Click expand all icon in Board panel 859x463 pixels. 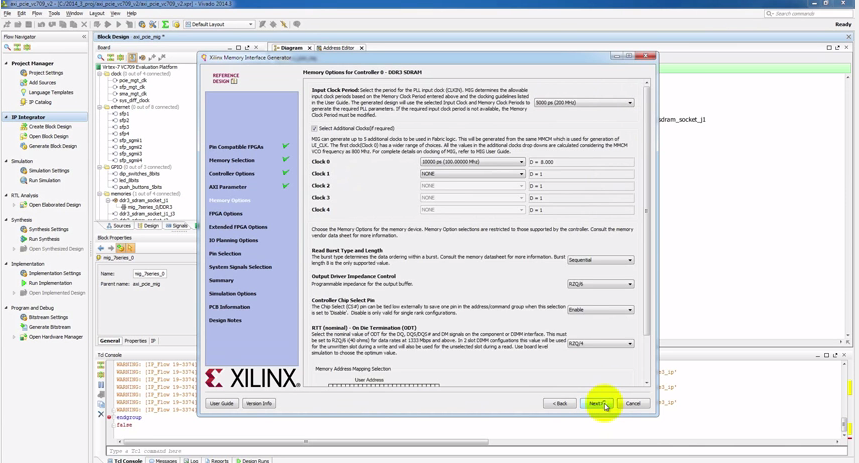121,57
